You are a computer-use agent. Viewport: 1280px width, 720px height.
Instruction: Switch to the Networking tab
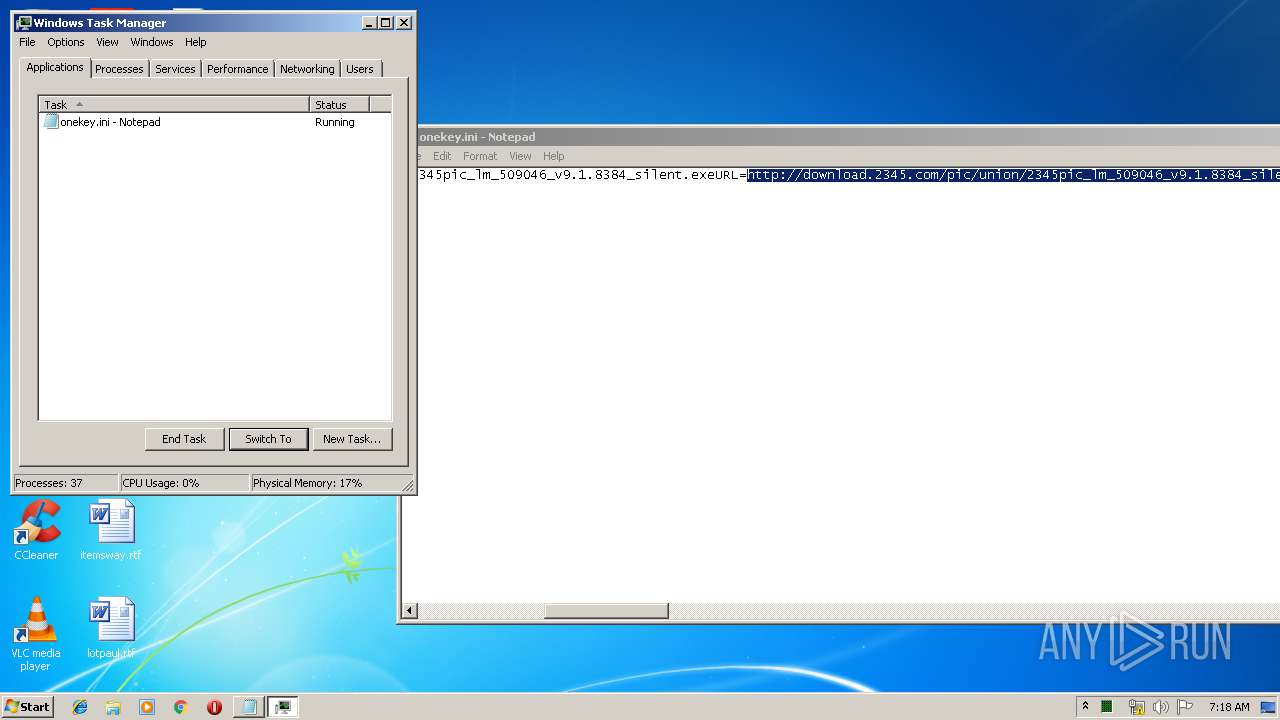click(307, 69)
